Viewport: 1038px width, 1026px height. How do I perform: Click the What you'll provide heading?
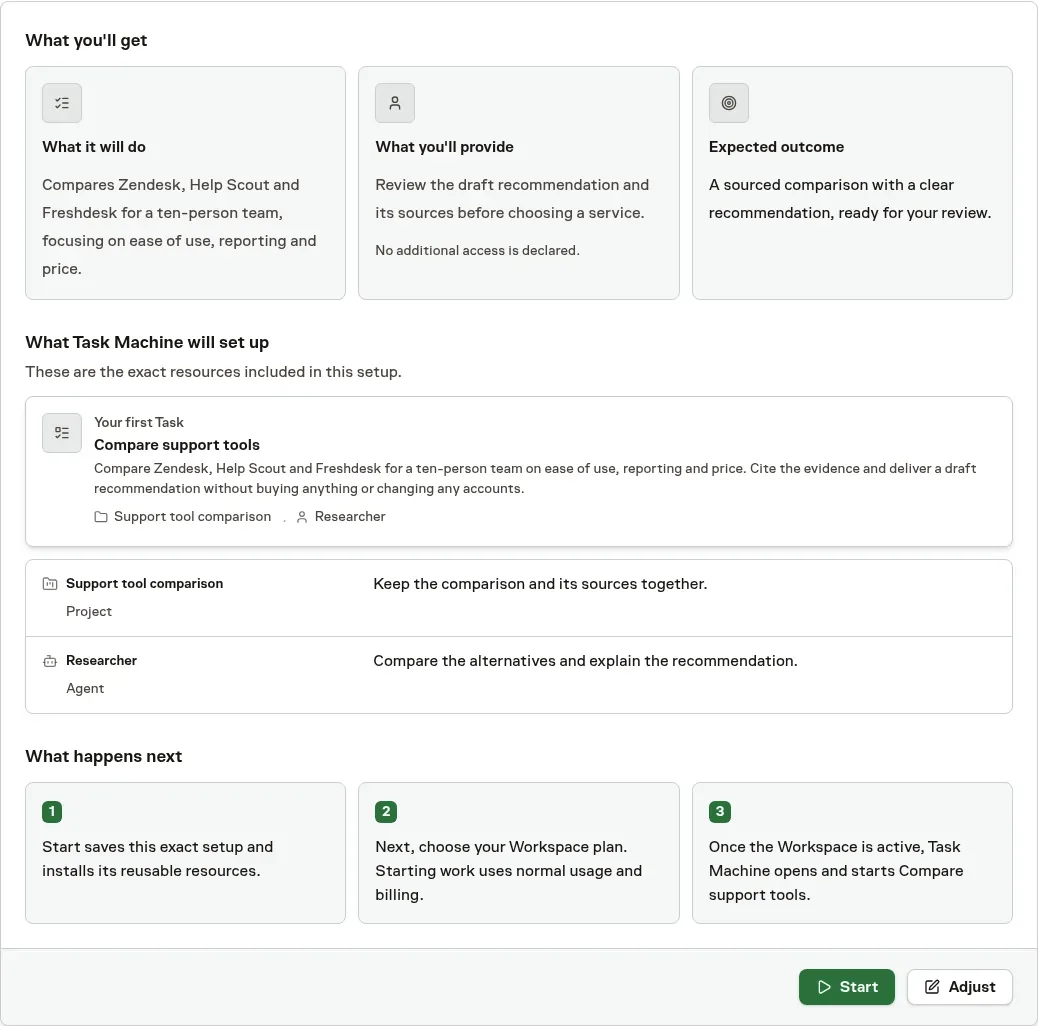[444, 147]
